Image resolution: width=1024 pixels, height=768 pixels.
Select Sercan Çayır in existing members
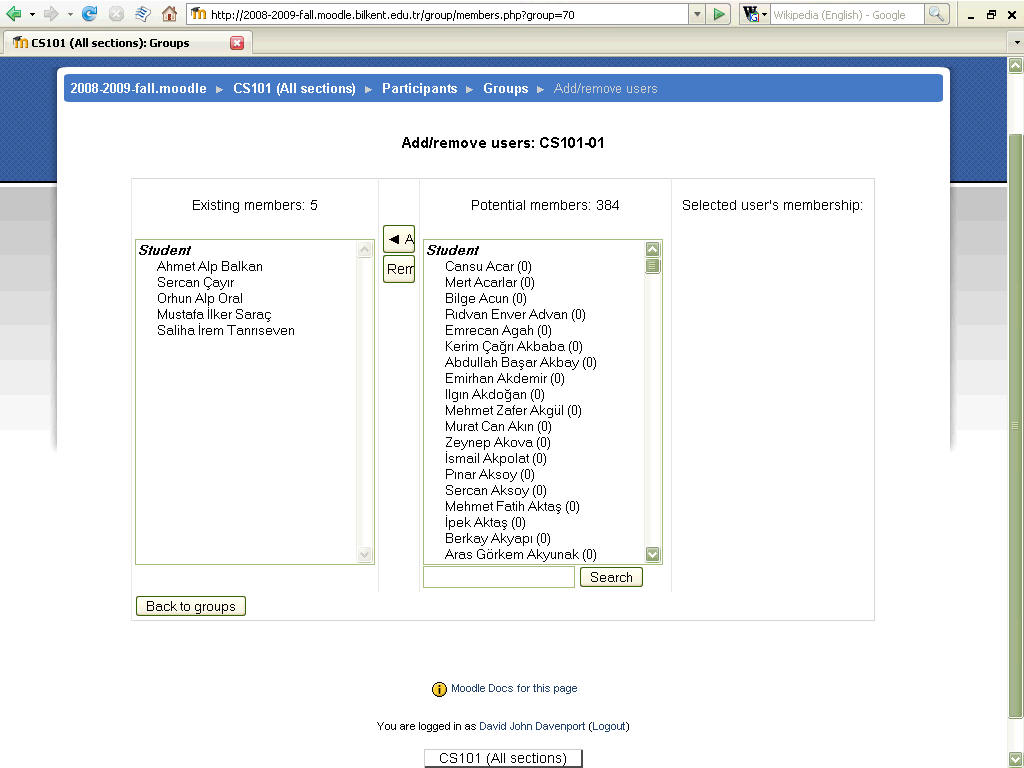coord(195,282)
